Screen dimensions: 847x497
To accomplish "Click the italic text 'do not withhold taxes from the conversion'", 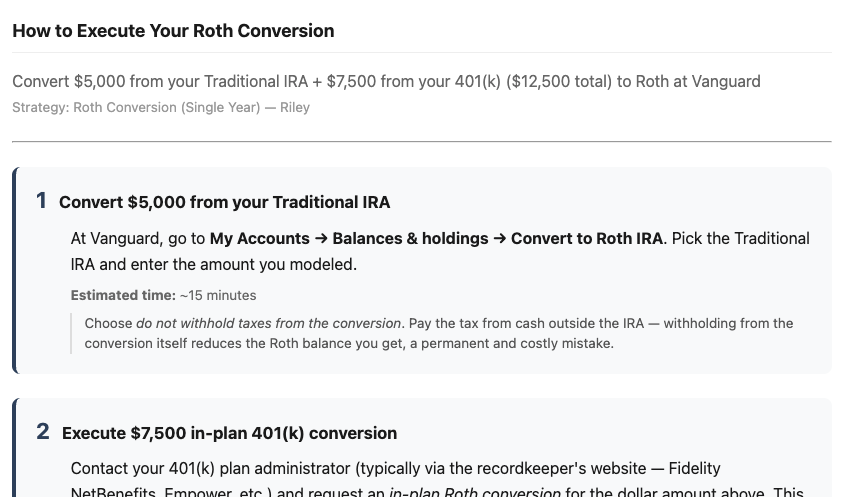I will click(268, 323).
